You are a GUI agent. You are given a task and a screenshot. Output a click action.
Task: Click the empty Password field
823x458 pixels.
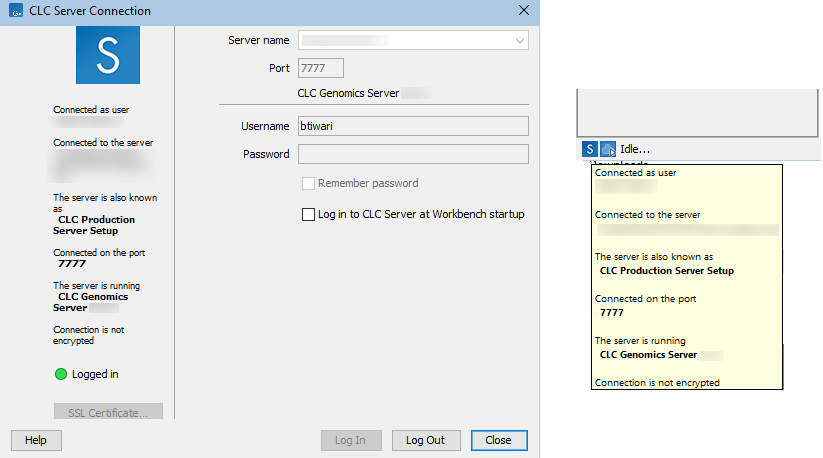[413, 154]
